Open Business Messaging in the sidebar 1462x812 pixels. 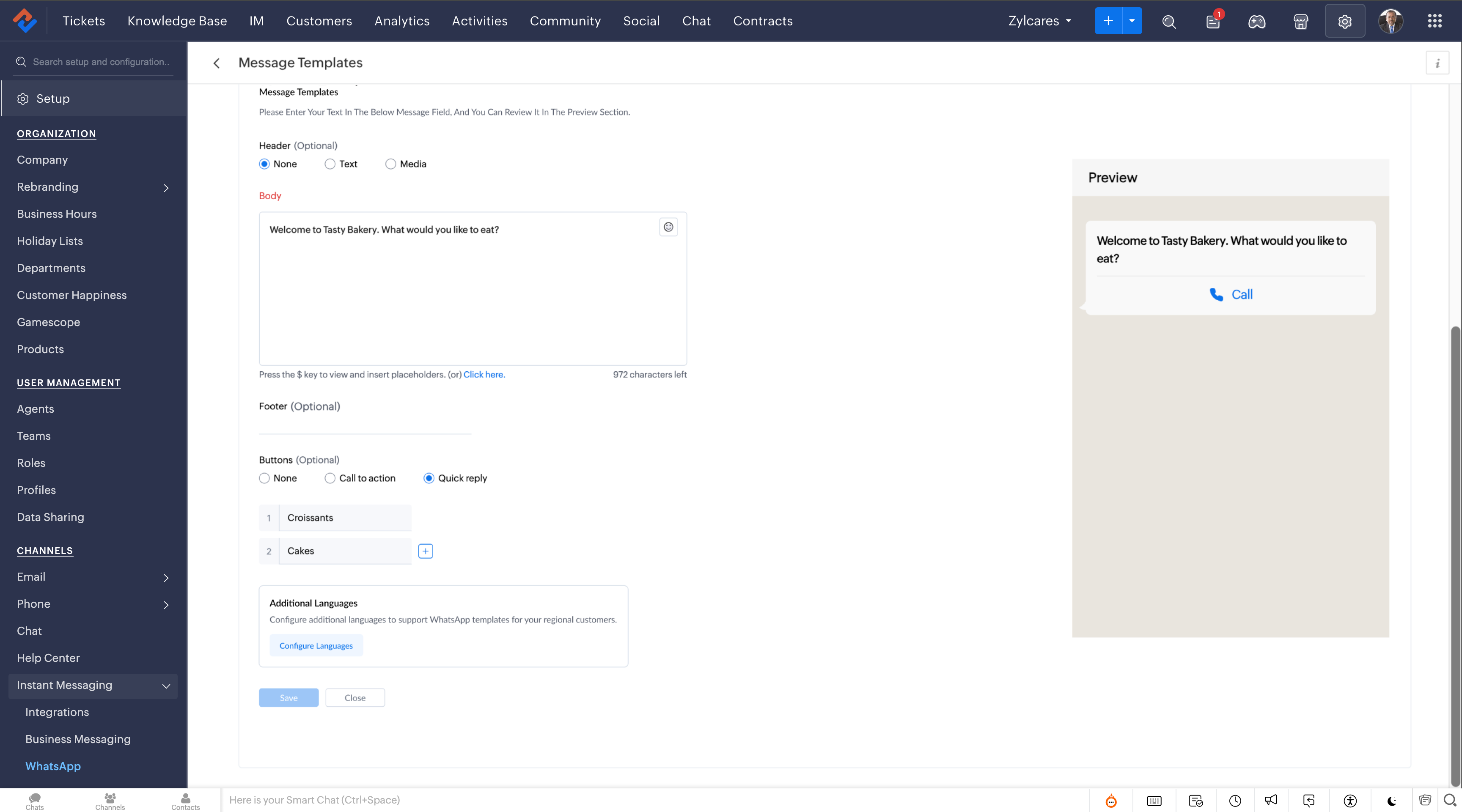78,739
